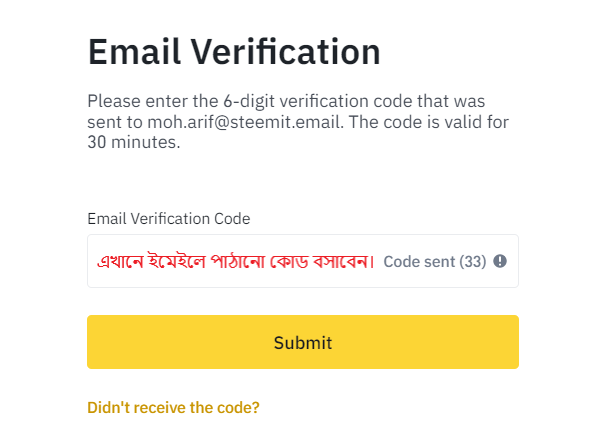Screen dimensions: 606x442
Task: Click the moh.arif@steemit.email address in the description
Action: click(x=244, y=122)
